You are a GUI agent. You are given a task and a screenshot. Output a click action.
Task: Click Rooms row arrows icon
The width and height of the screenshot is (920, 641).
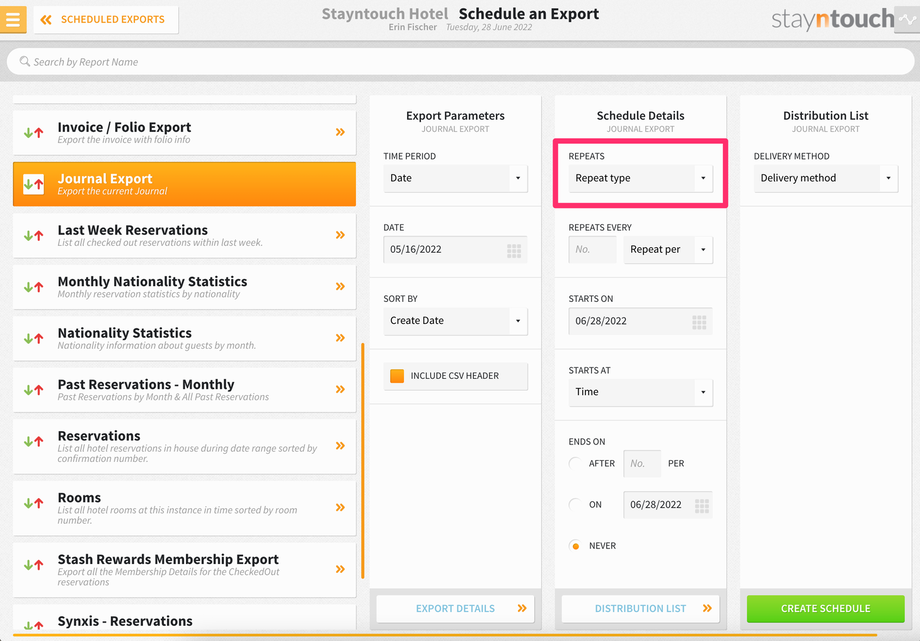tap(33, 502)
